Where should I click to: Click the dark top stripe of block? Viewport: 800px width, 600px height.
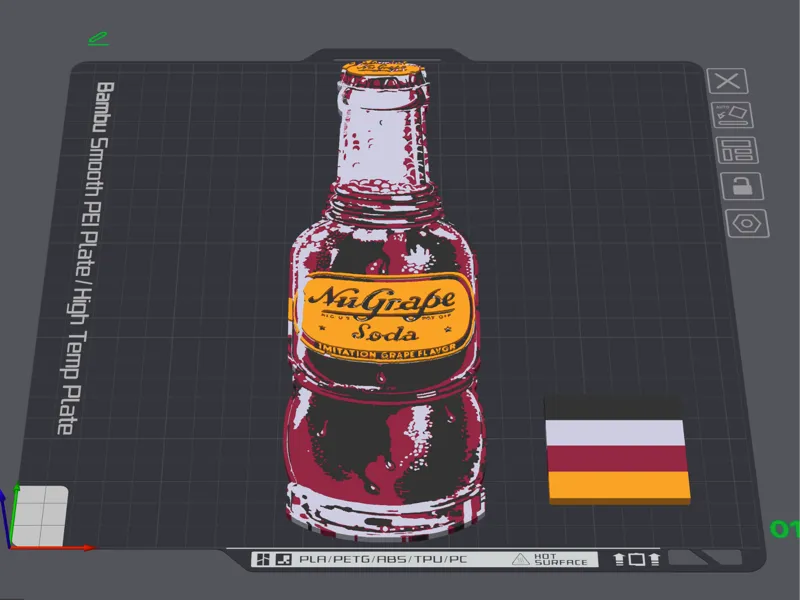pyautogui.click(x=613, y=408)
